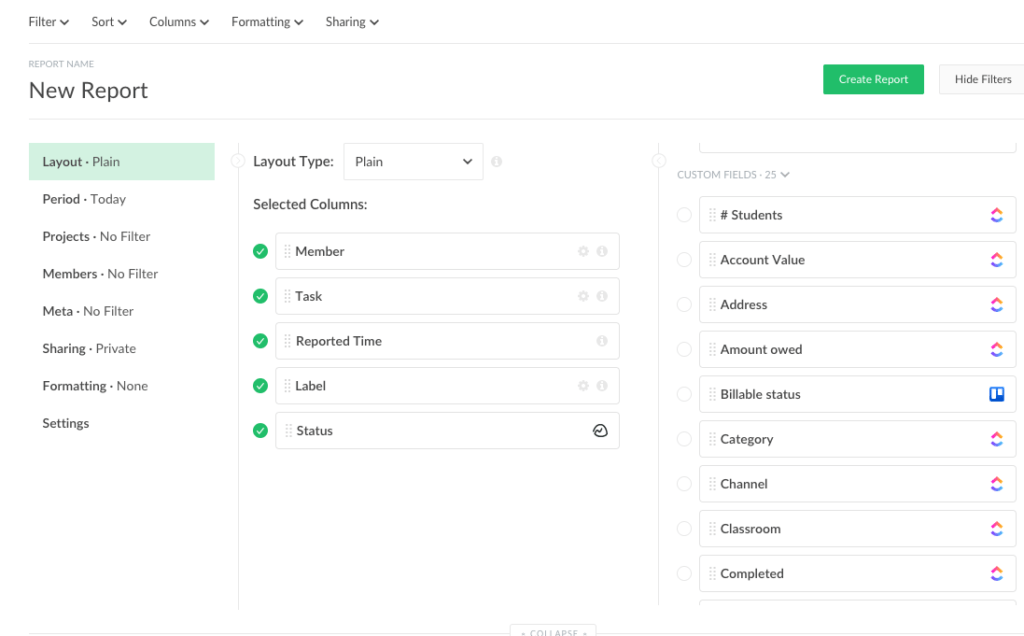This screenshot has height=636, width=1024.
Task: Switch to the Settings section in sidebar
Action: [x=65, y=423]
